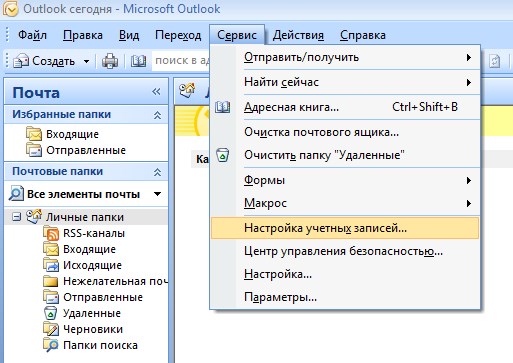Click the Исходящие outbox icon
Viewport: 513px width, 363px height.
click(x=51, y=265)
